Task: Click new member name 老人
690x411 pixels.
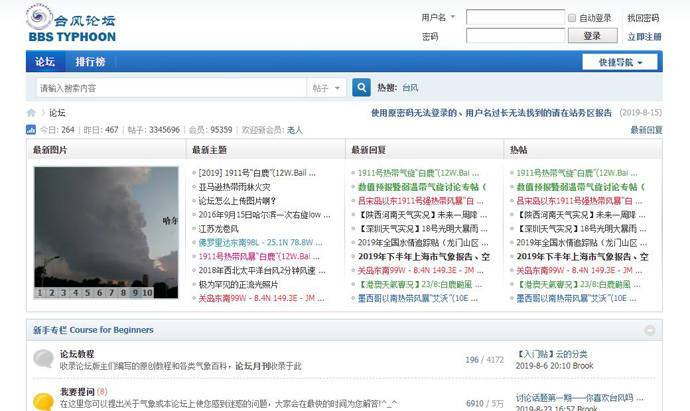Action: click(295, 130)
